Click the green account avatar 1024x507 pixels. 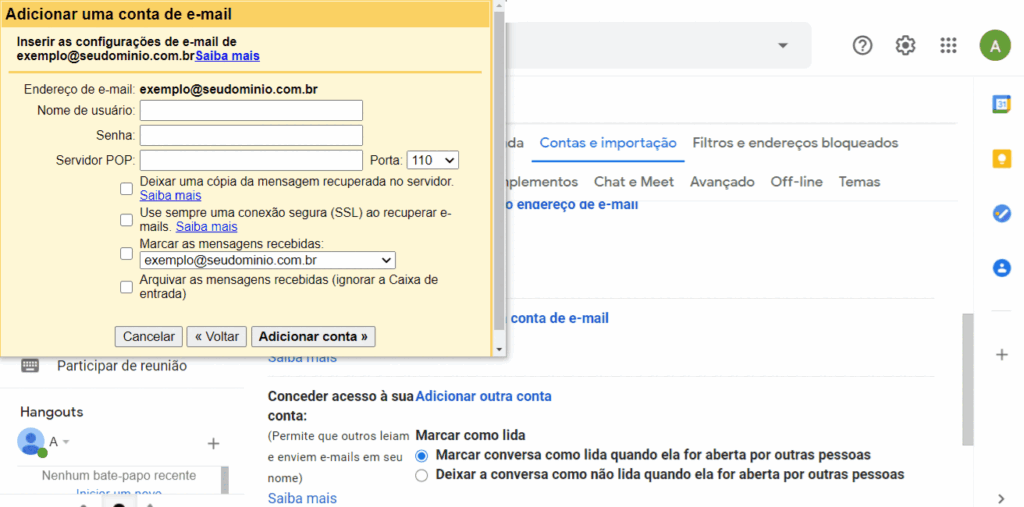point(994,45)
